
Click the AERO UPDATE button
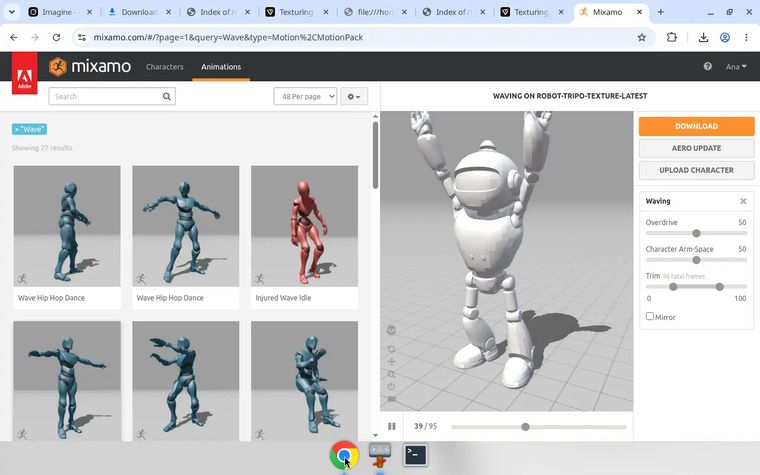click(x=697, y=148)
